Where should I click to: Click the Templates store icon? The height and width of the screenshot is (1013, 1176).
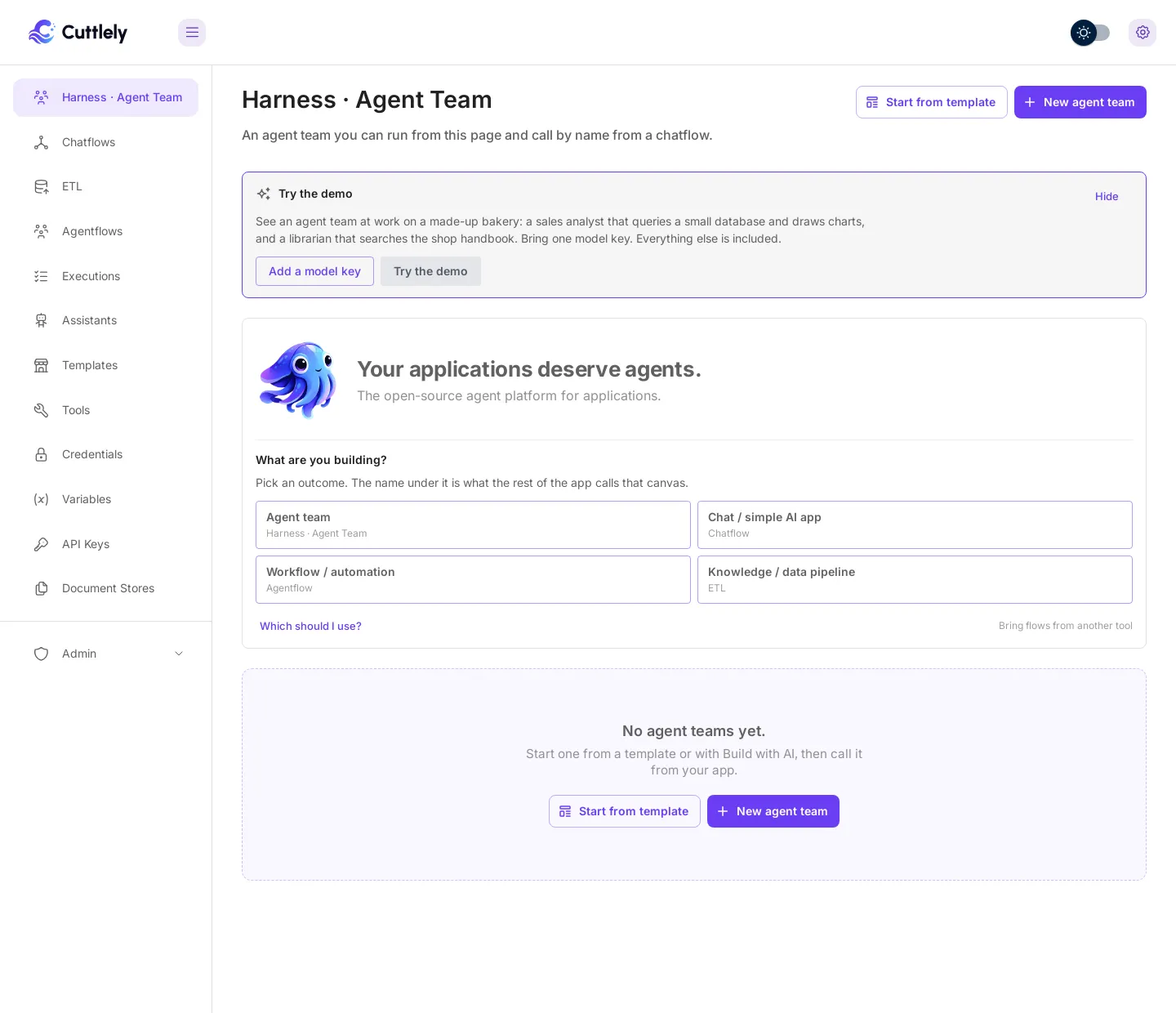pos(41,365)
